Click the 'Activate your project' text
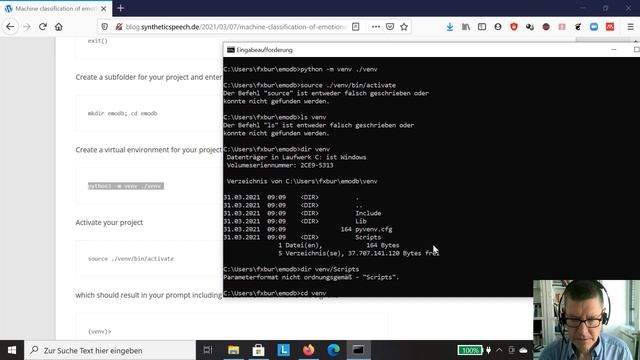The width and height of the screenshot is (640, 360). click(109, 222)
